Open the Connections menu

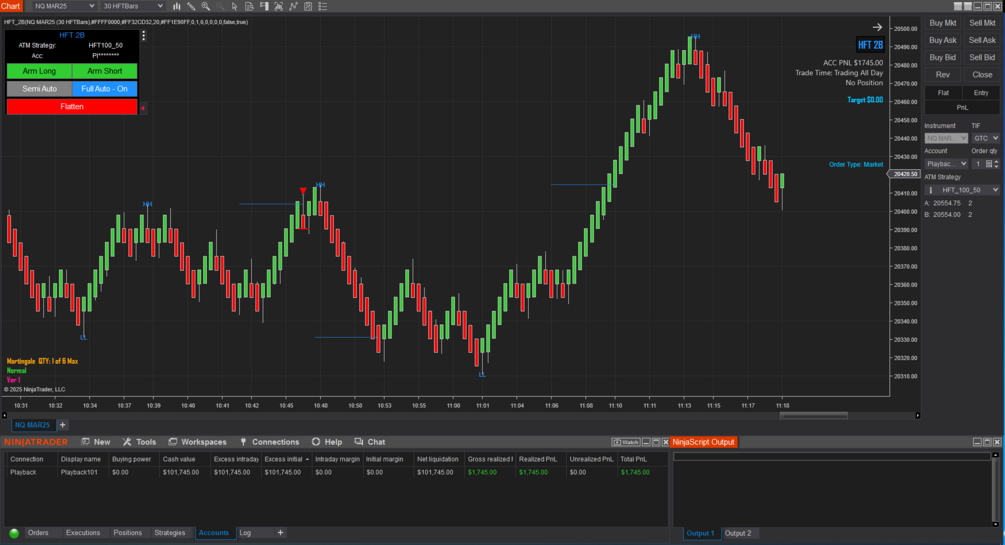269,442
